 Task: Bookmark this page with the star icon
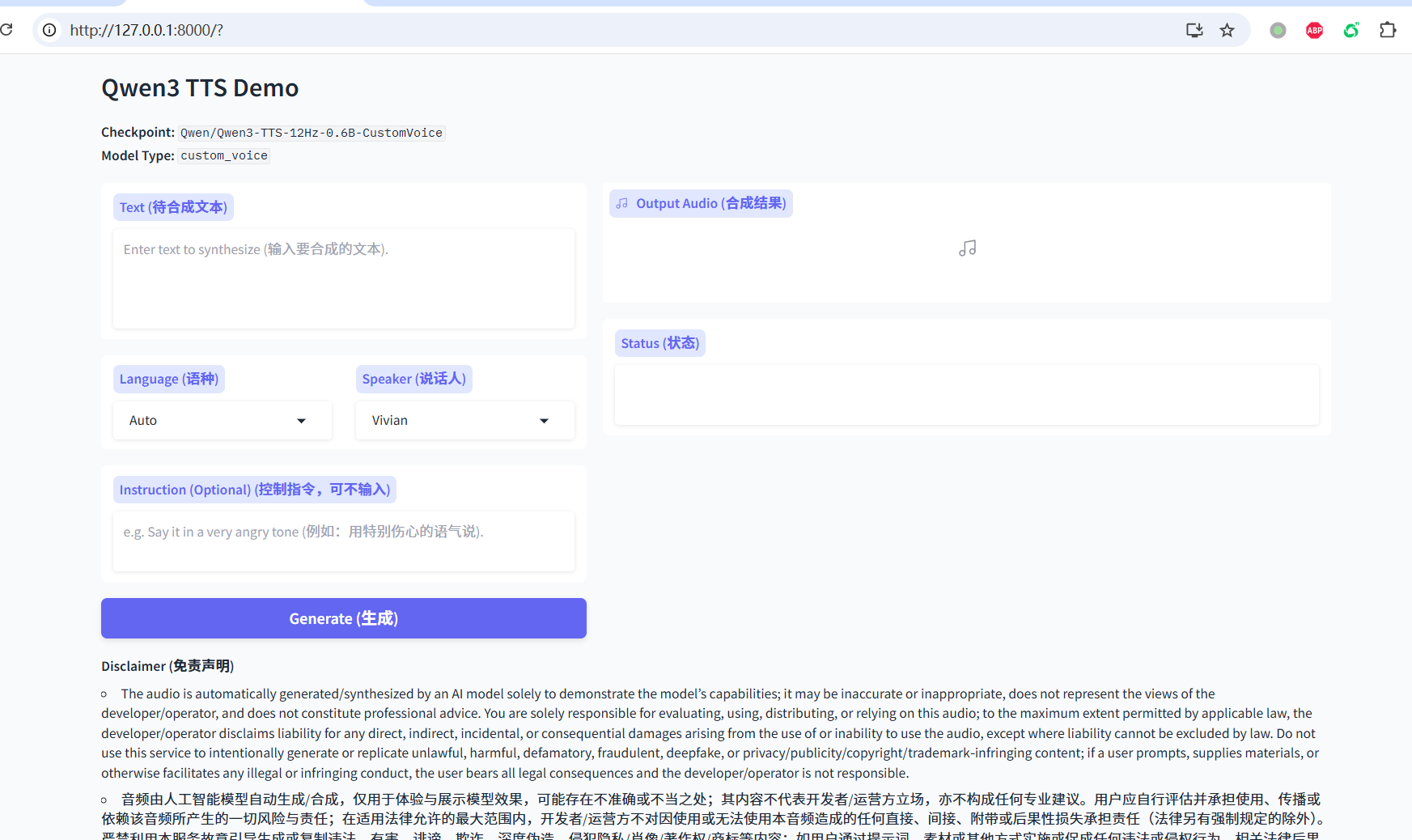click(1228, 30)
